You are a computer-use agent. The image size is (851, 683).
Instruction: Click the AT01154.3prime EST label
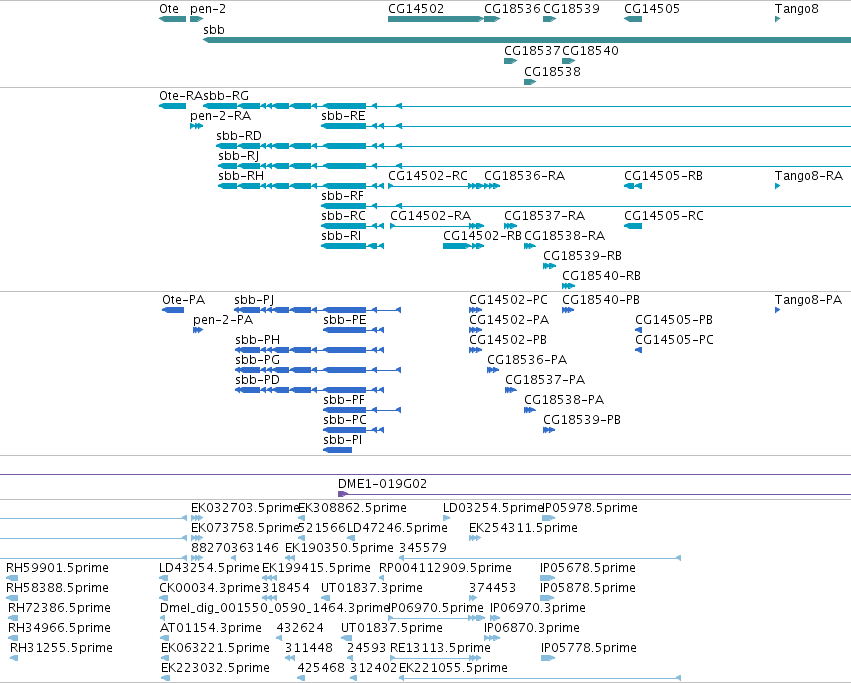coord(211,628)
